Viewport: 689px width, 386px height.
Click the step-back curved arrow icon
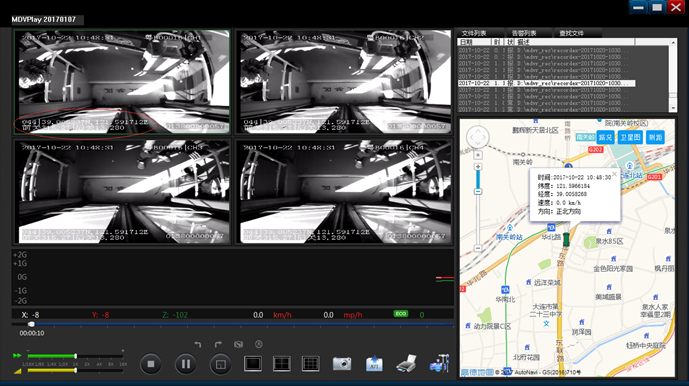point(198,344)
